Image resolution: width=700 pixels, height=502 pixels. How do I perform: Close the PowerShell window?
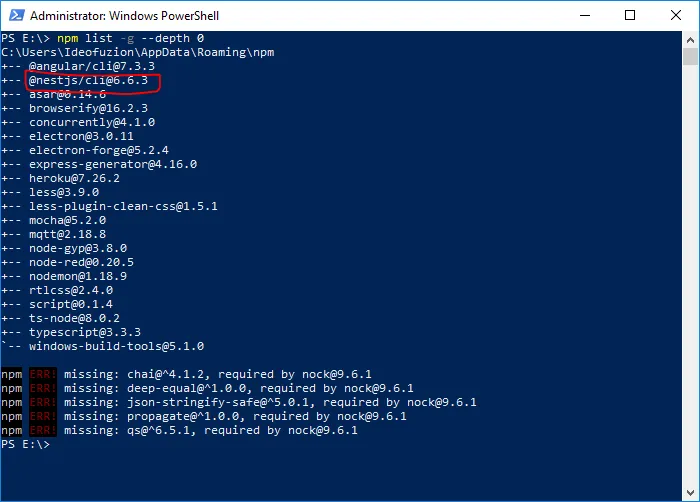[676, 15]
